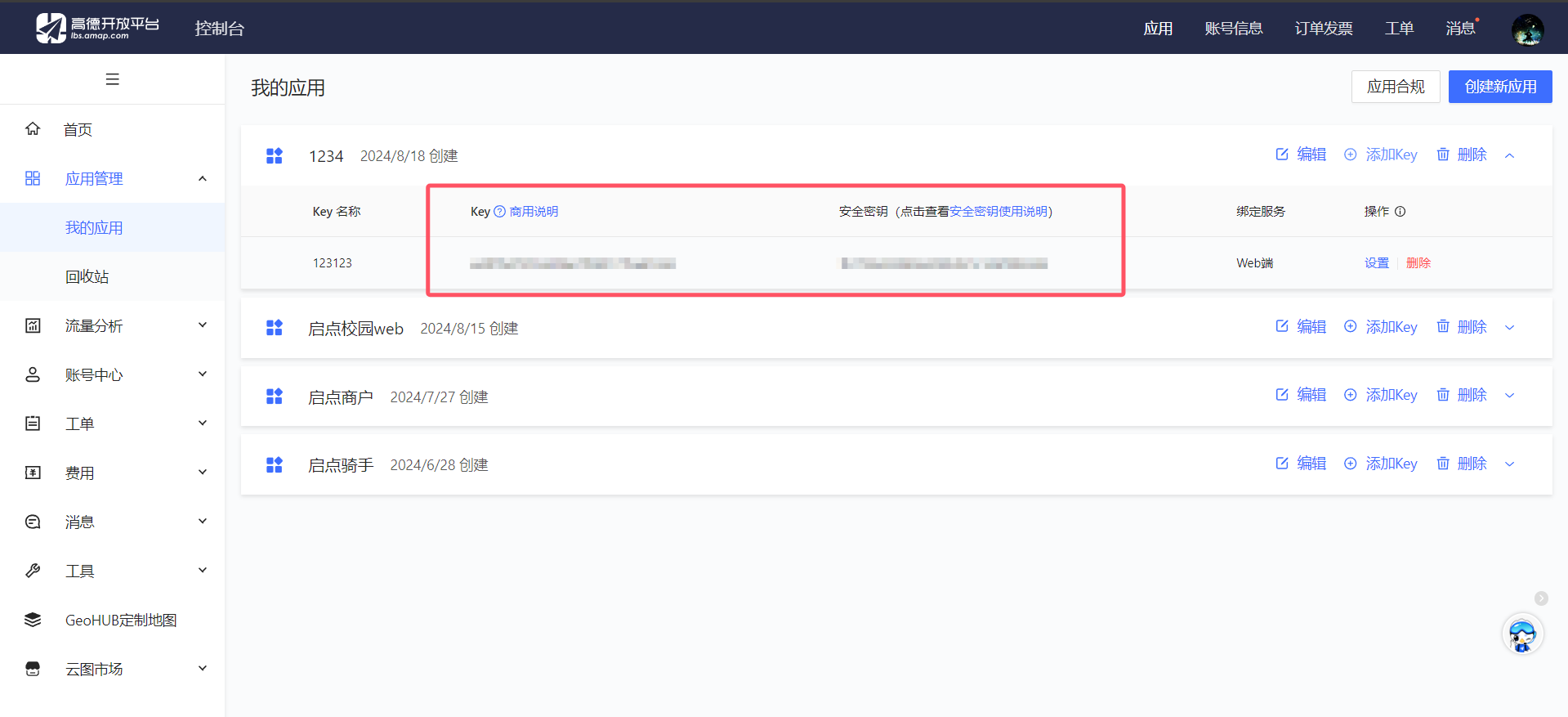Click the customer service robot icon
This screenshot has width=1568, height=717.
coord(1522,635)
